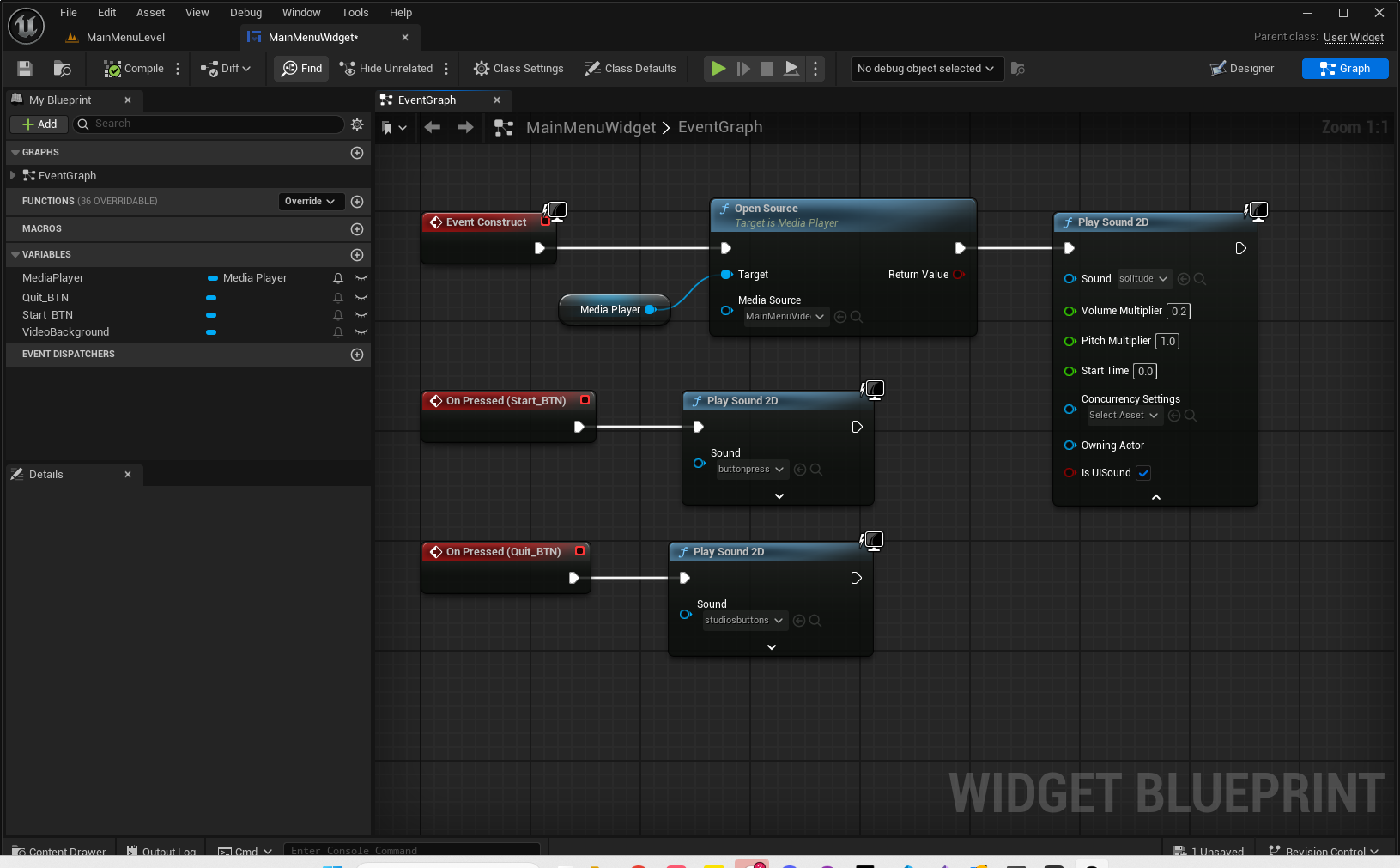Click the Pitch Multiplier value field
The image size is (1400, 868).
(x=1167, y=342)
